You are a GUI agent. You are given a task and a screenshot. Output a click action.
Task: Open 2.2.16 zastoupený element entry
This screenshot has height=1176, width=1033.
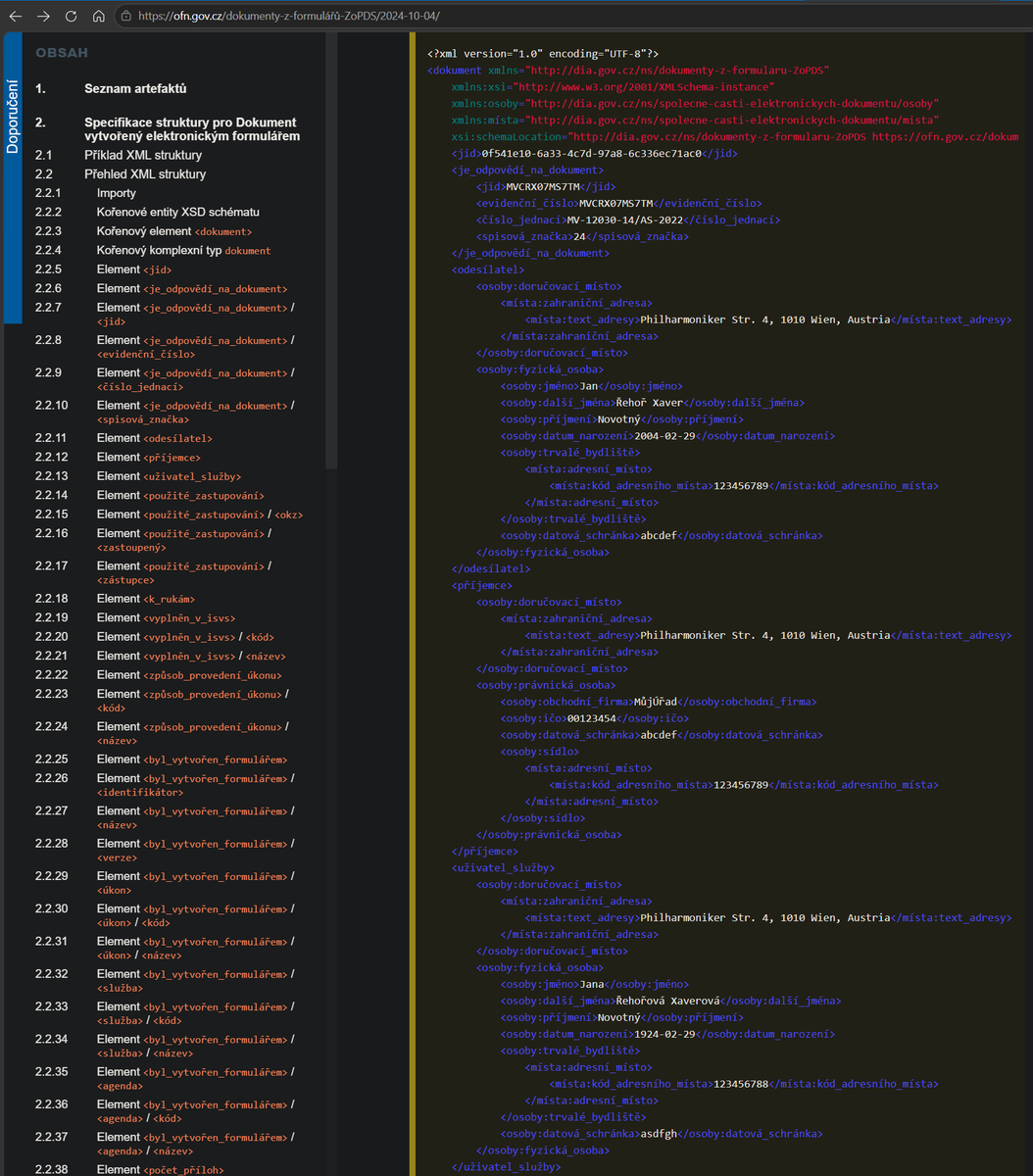[184, 540]
